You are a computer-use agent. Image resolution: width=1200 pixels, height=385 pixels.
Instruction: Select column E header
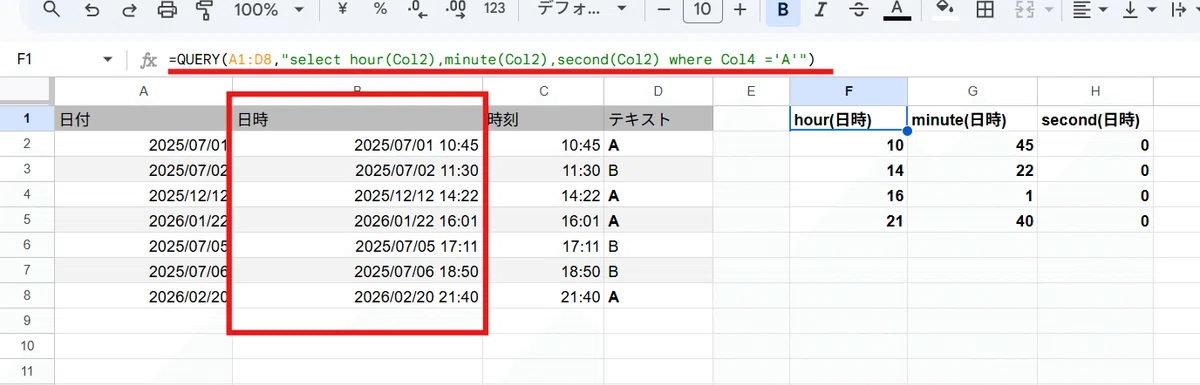click(x=750, y=91)
